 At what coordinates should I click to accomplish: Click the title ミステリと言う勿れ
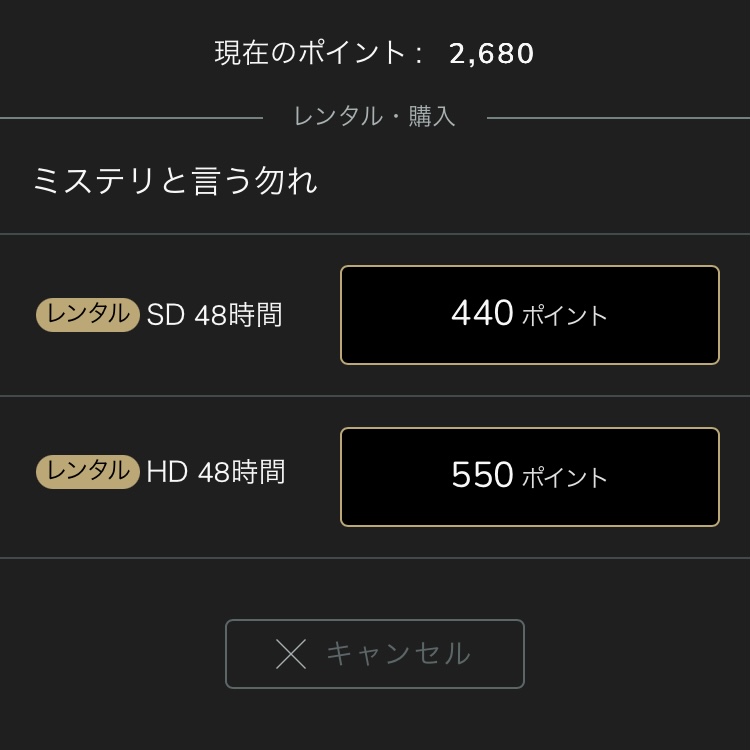click(176, 181)
